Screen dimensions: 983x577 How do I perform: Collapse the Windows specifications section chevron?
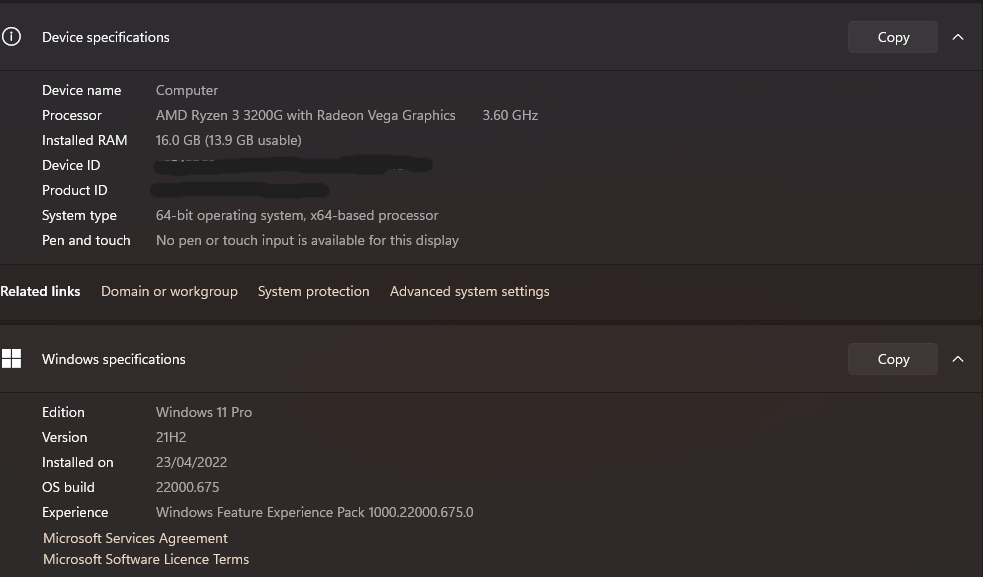pyautogui.click(x=958, y=359)
